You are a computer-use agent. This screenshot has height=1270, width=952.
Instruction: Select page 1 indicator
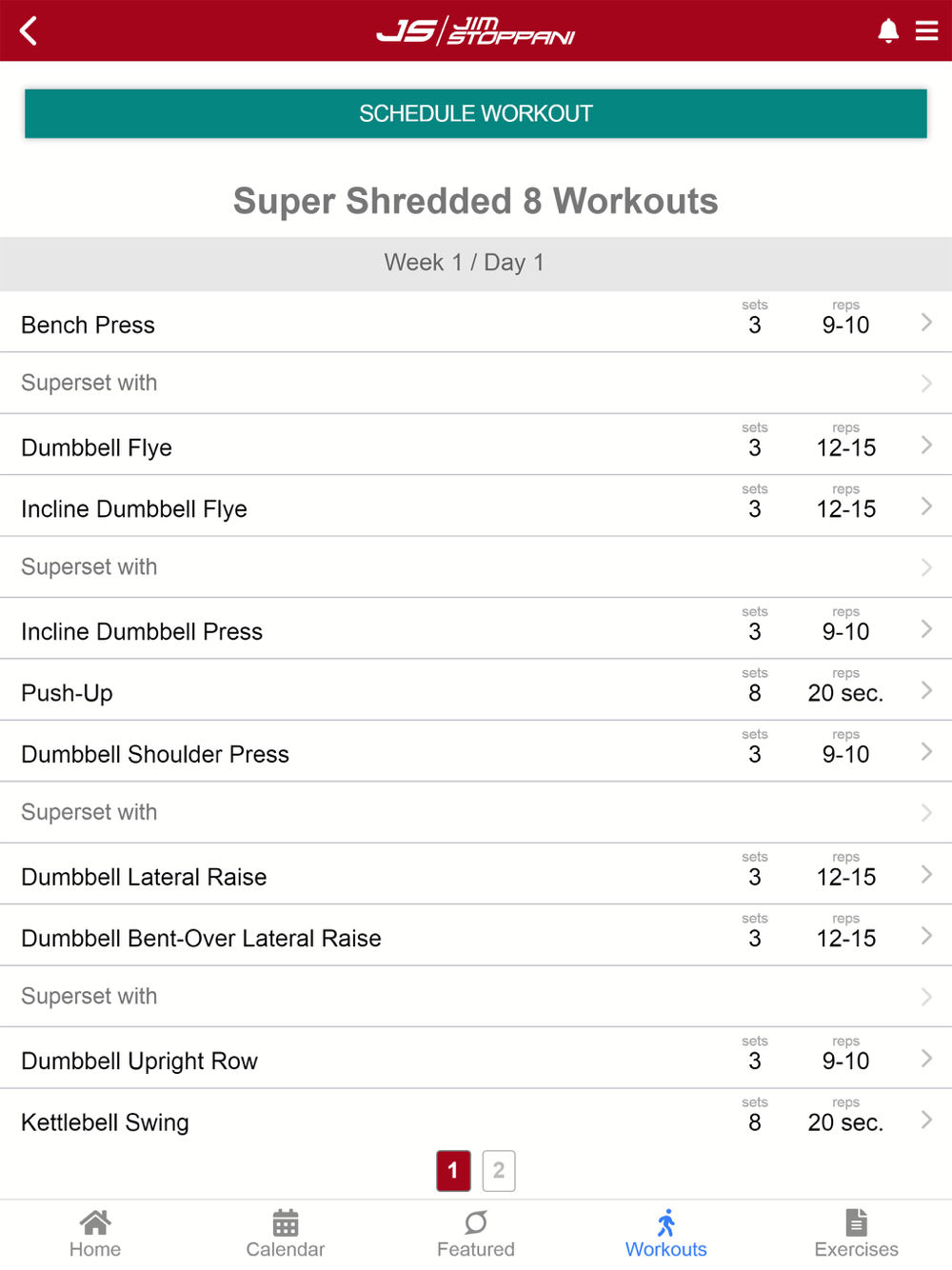tap(453, 1171)
